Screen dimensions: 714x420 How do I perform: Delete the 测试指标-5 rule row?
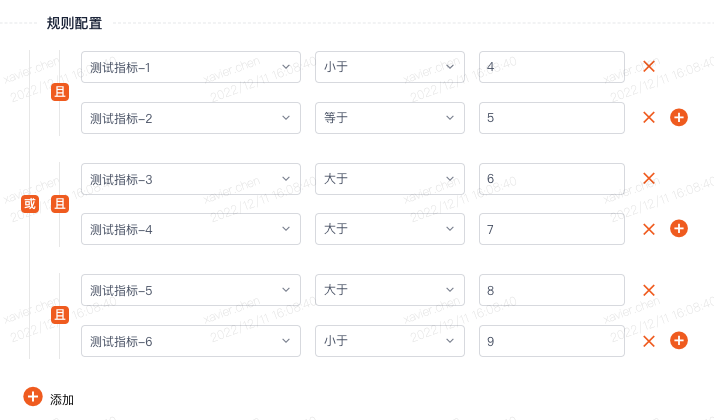click(649, 290)
